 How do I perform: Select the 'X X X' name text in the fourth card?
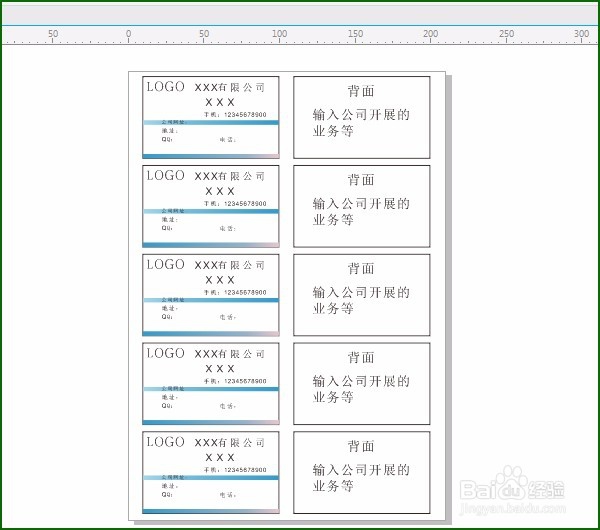(220, 369)
